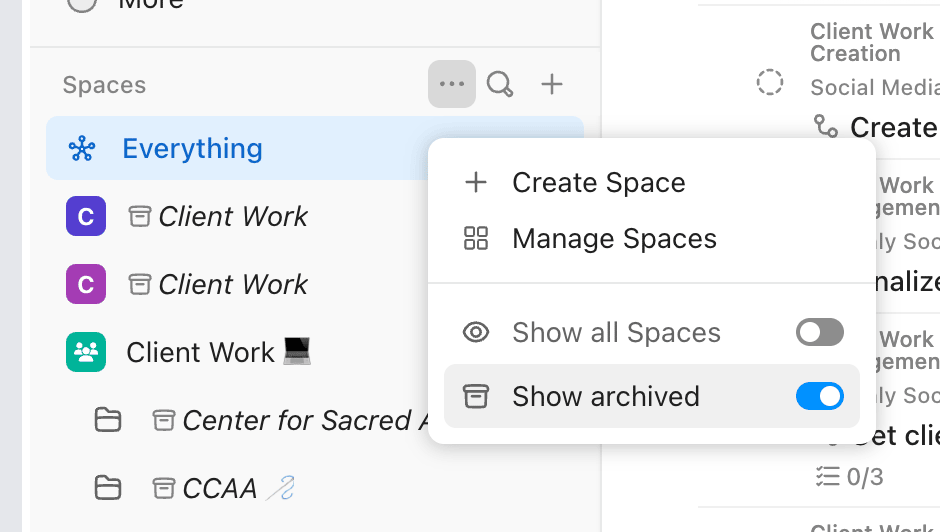Click the magenta C avatar for Client Work
Image resolution: width=940 pixels, height=532 pixels.
click(86, 284)
